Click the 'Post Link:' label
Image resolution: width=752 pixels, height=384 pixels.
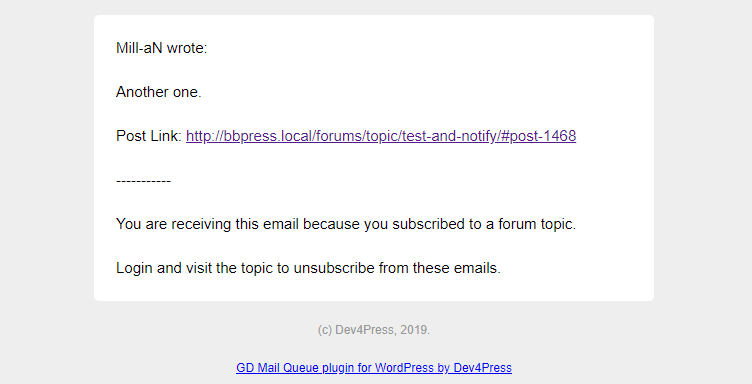[x=149, y=136]
